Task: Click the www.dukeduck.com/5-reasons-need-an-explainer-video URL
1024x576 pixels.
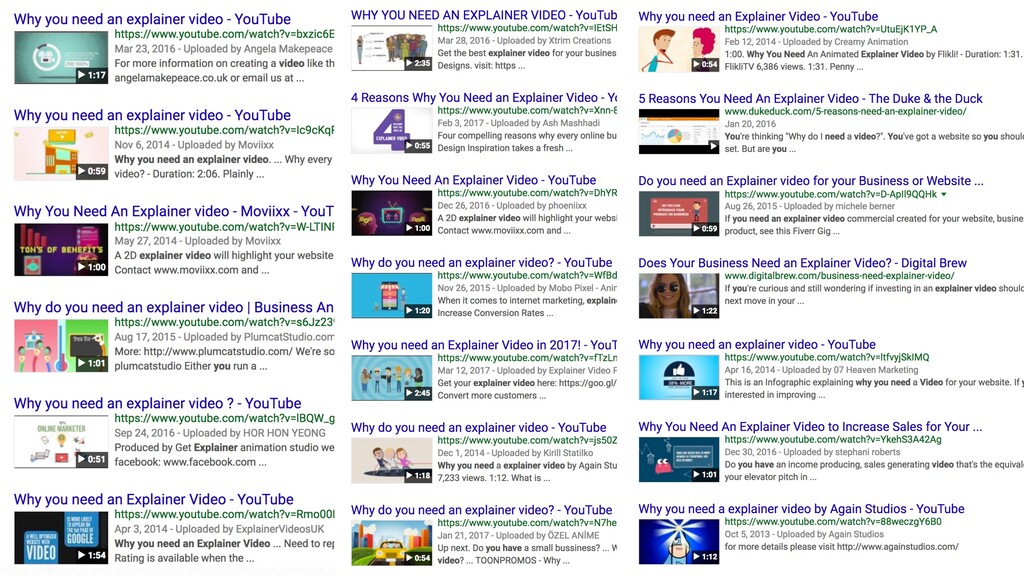Action: click(x=845, y=112)
